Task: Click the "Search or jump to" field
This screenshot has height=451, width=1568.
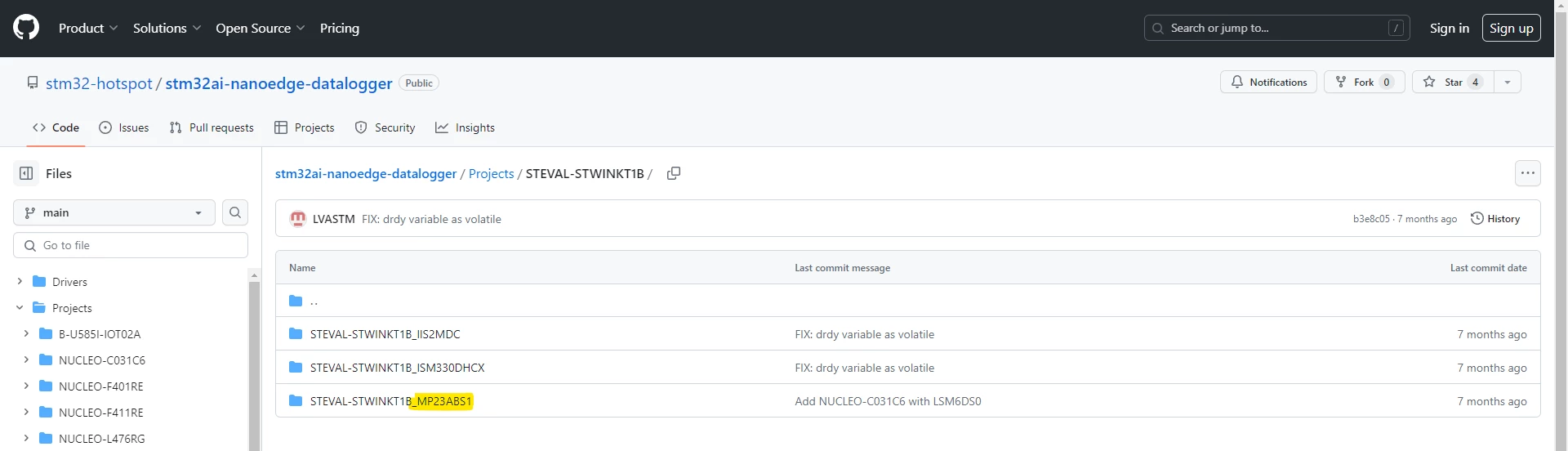Action: click(1277, 28)
